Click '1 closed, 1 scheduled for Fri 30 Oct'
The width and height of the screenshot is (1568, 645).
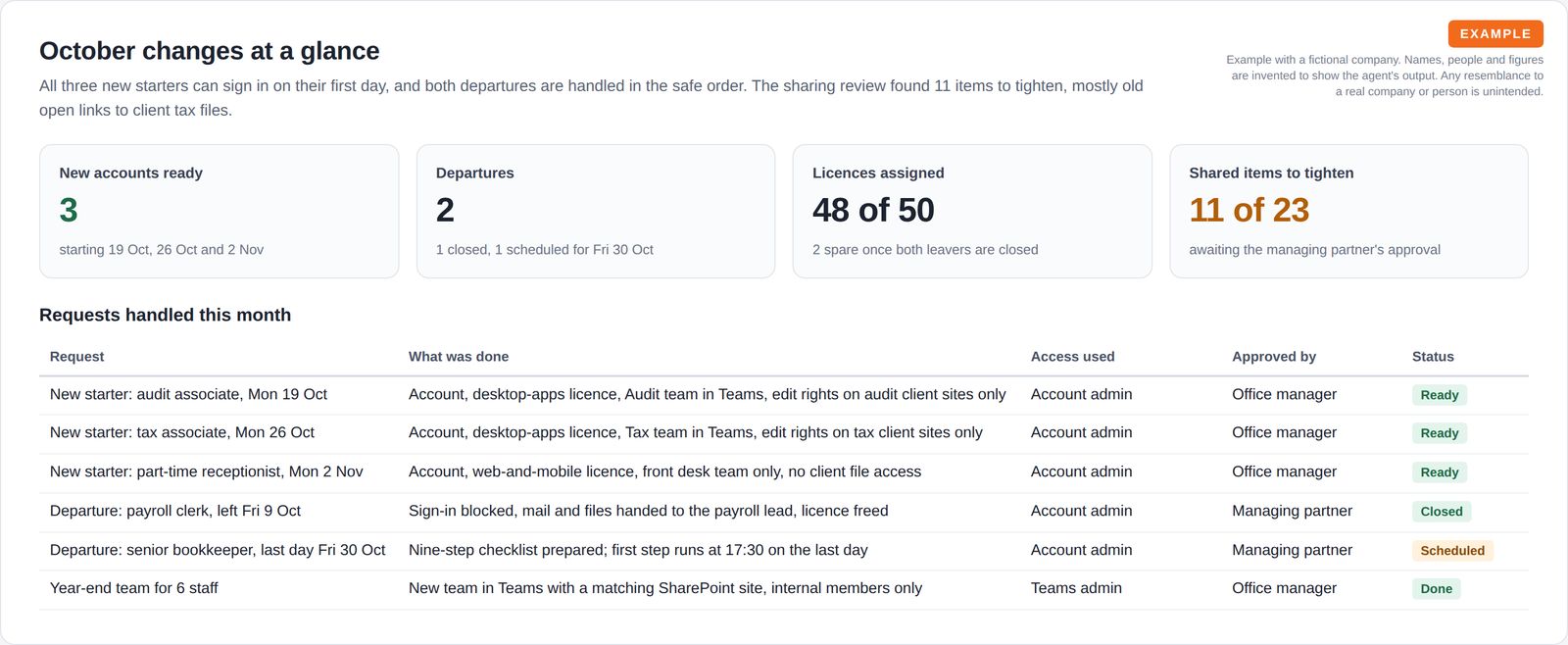[x=544, y=250]
